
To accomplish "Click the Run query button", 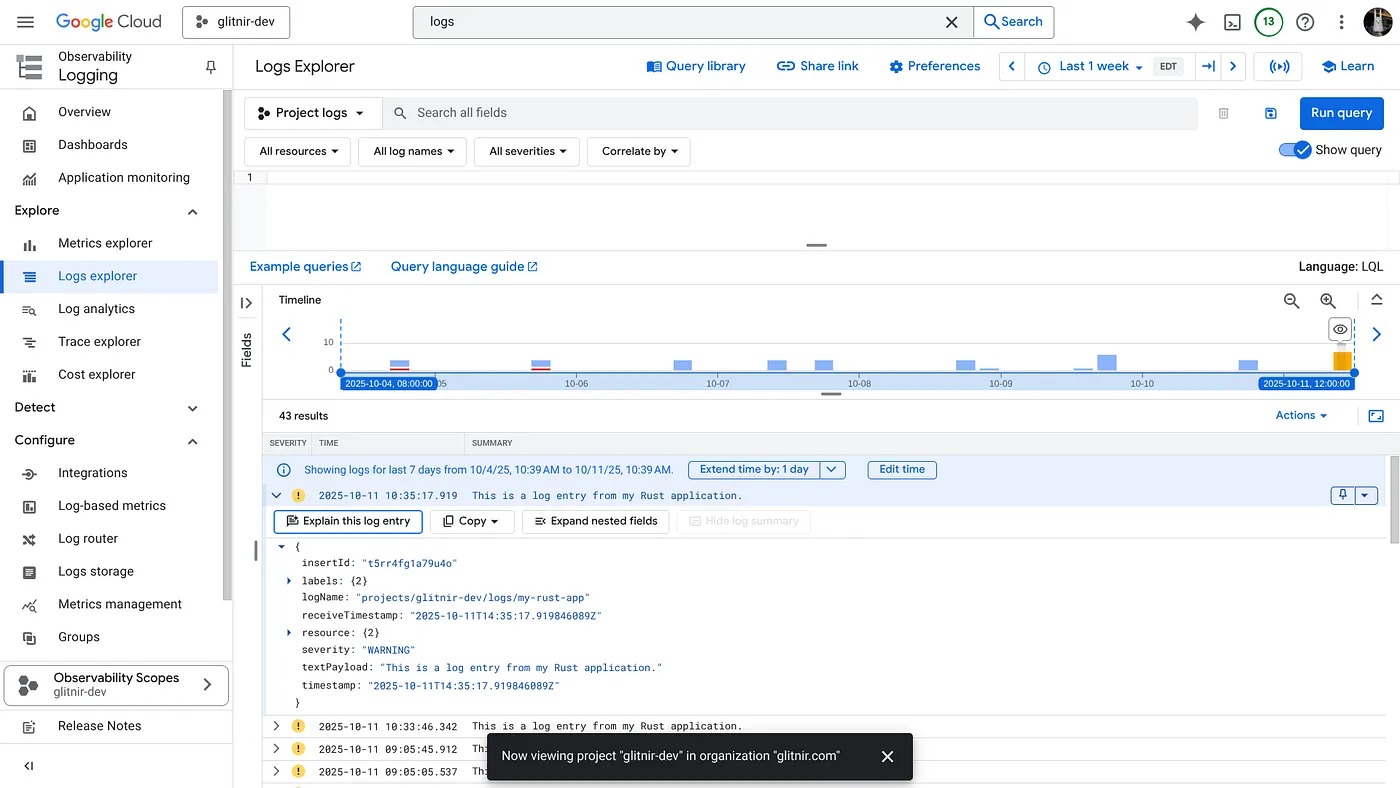I will tap(1341, 113).
